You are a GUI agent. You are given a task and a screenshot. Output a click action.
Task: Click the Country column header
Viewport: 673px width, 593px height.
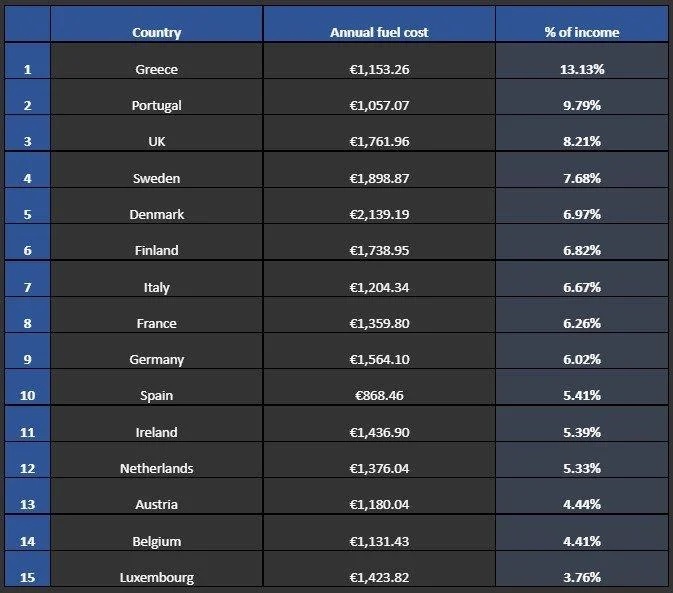tap(156, 32)
